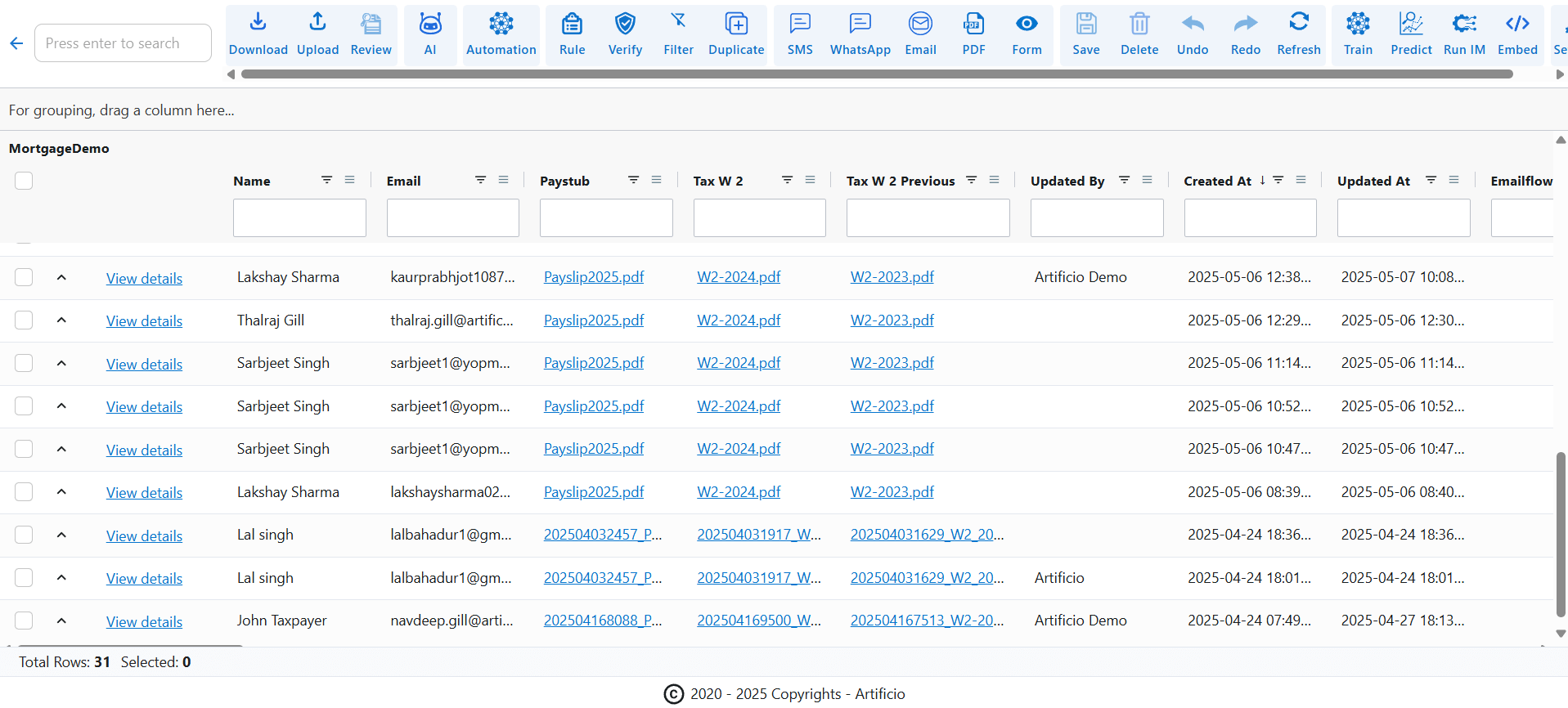Click the Created At filter input
Image resolution: width=1568 pixels, height=708 pixels.
pos(1250,218)
